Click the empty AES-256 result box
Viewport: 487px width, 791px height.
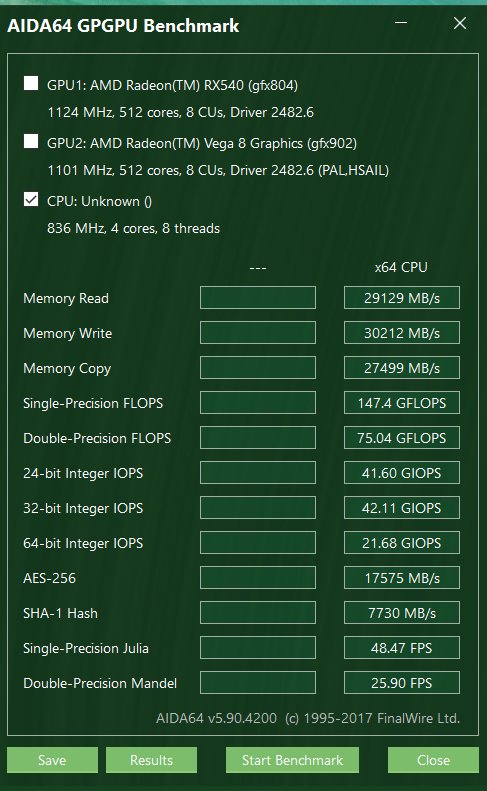[258, 578]
